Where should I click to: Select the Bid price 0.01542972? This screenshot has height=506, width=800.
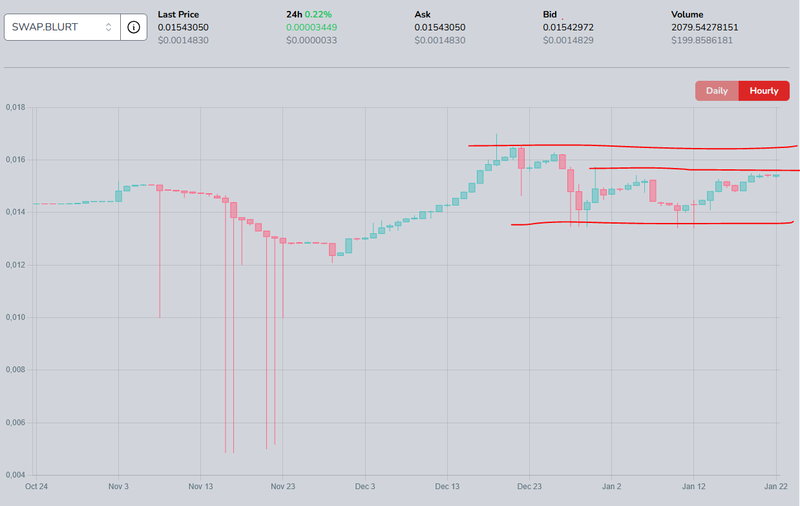[568, 27]
